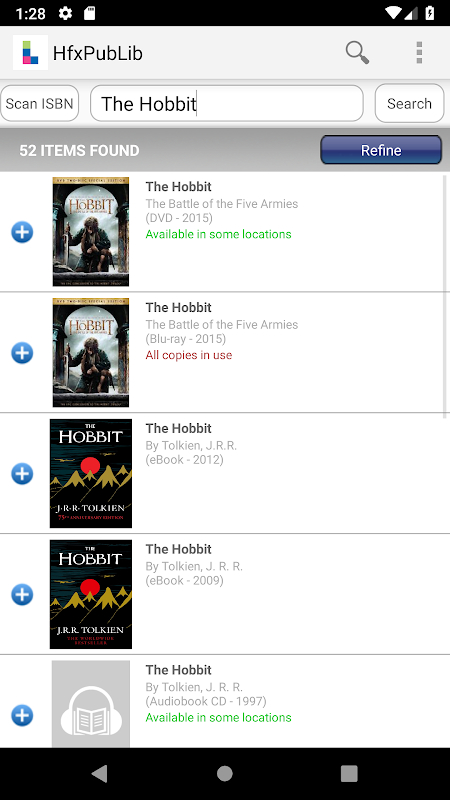Screen dimensions: 450x800
Task: Click the Search button
Action: (x=409, y=104)
